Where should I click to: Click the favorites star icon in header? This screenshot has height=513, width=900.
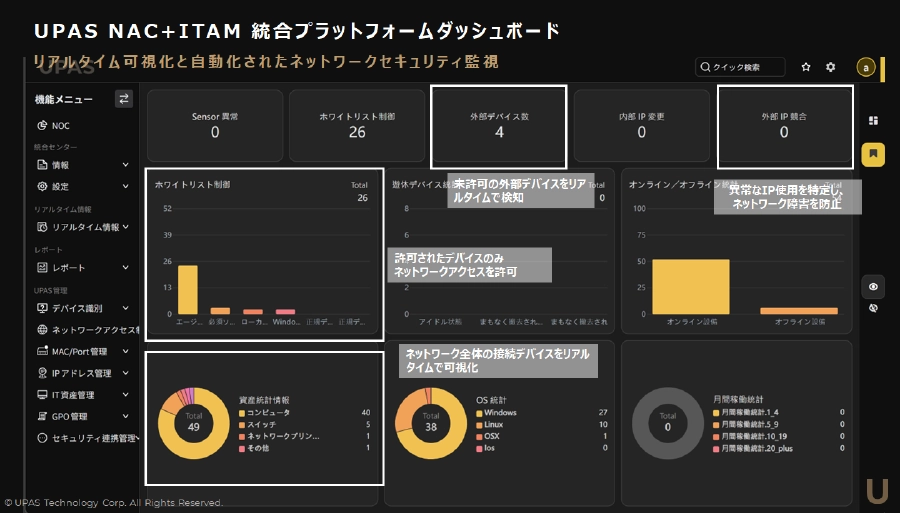pos(806,67)
